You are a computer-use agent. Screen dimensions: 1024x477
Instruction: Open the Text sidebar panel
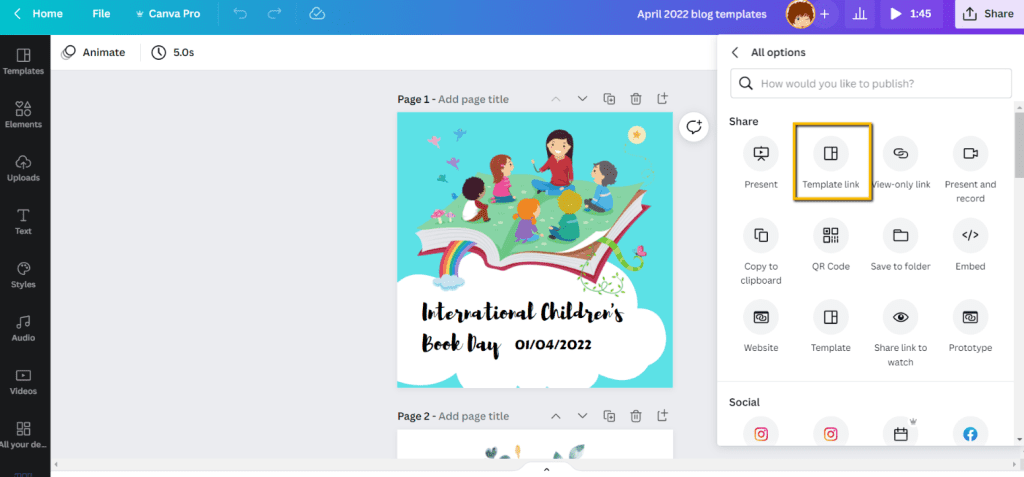pyautogui.click(x=24, y=222)
